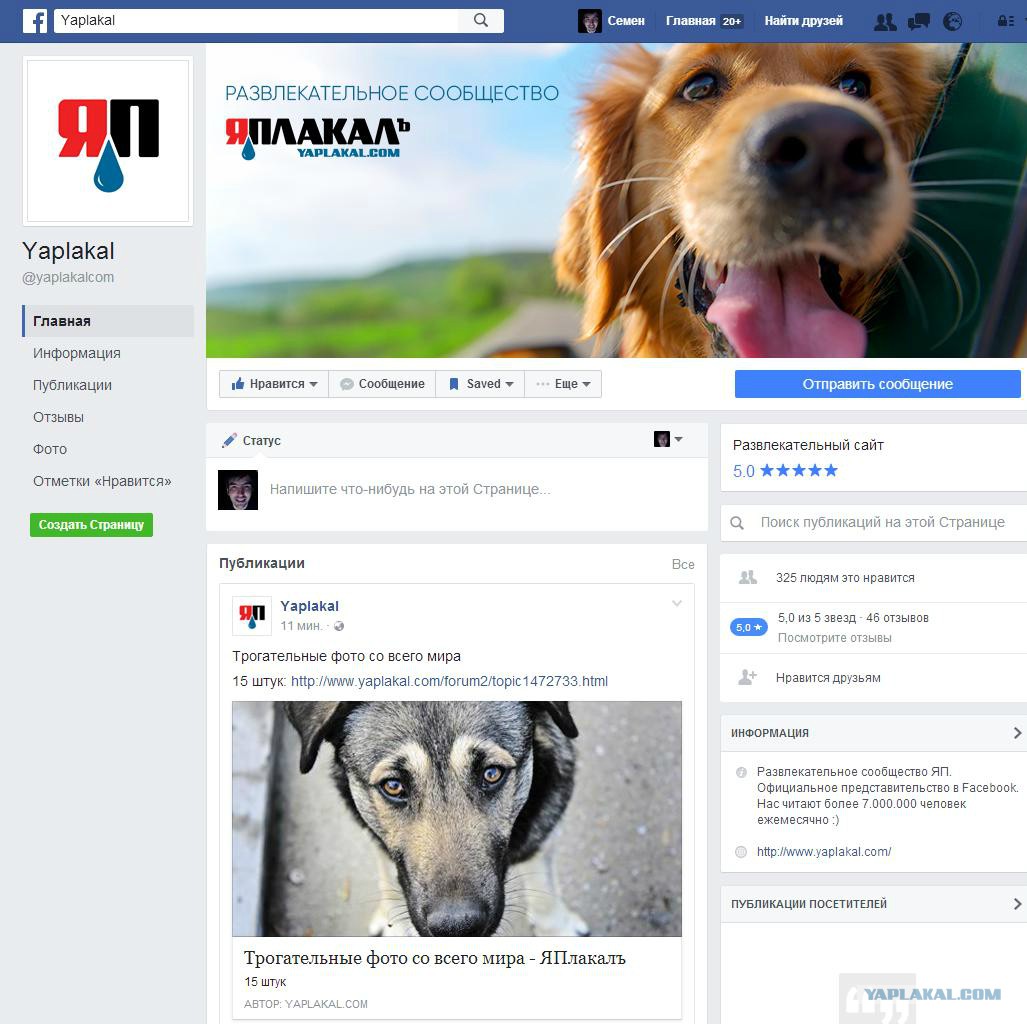
Task: Open Еще more options dropdown
Action: [563, 384]
